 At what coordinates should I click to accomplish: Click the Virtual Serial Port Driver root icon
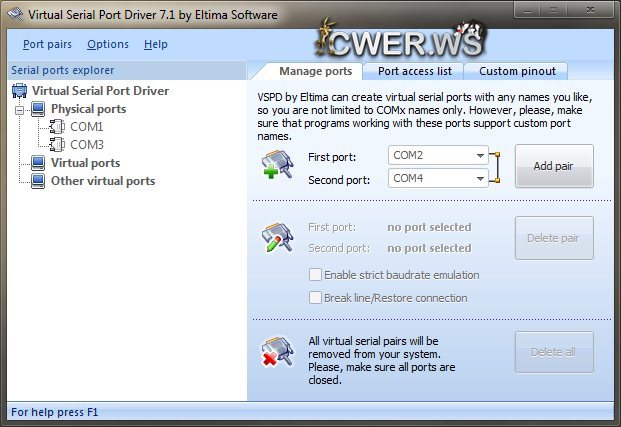(x=19, y=91)
